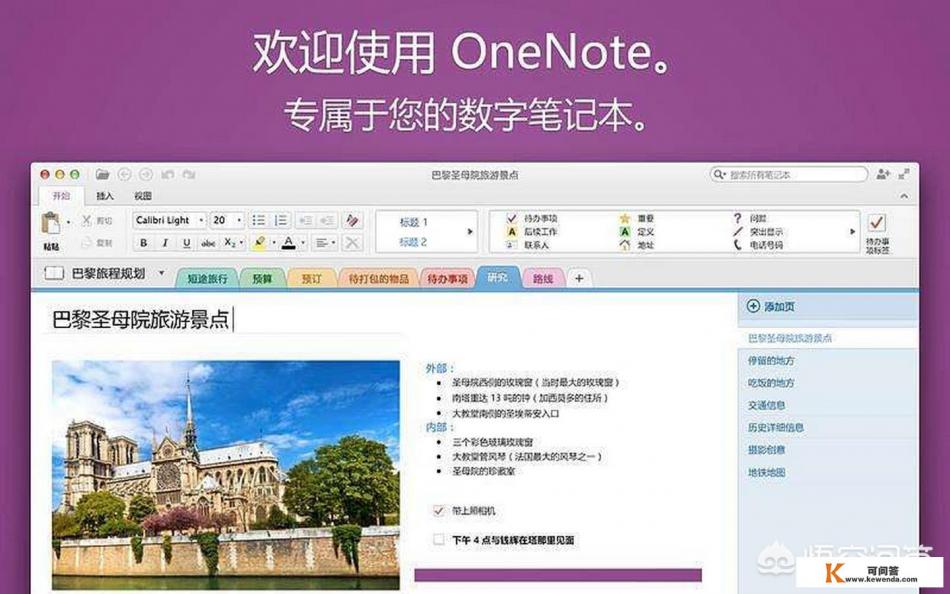The image size is (950, 594).
Task: Apply the 定义 definition tag
Action: click(x=637, y=232)
